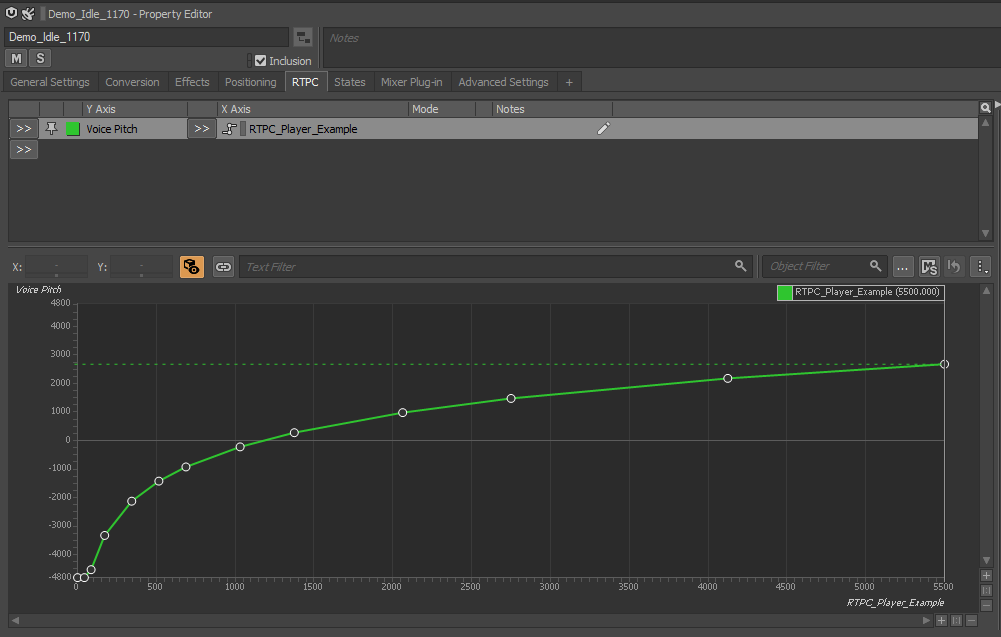The height and width of the screenshot is (637, 1001).
Task: Open the display-hierarchy icon beside the name field
Action: pyautogui.click(x=303, y=36)
